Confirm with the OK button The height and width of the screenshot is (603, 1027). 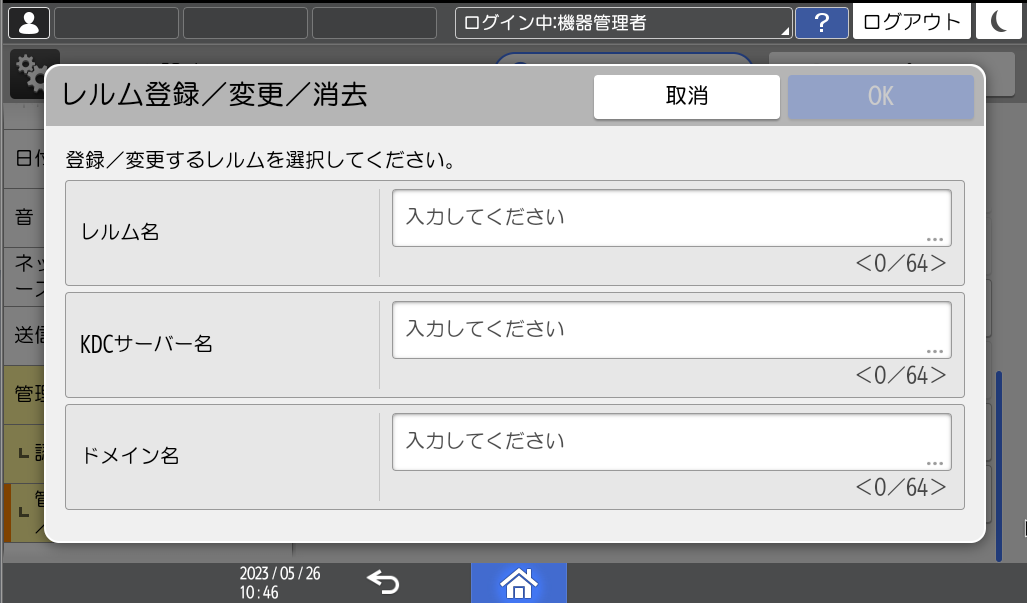[880, 97]
